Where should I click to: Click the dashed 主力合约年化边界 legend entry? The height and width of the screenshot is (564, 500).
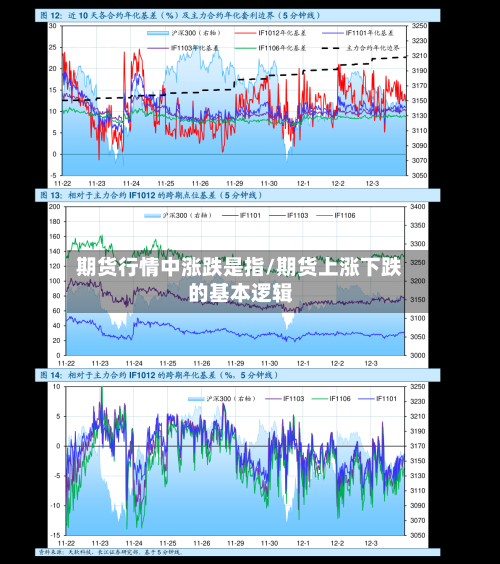[x=360, y=48]
